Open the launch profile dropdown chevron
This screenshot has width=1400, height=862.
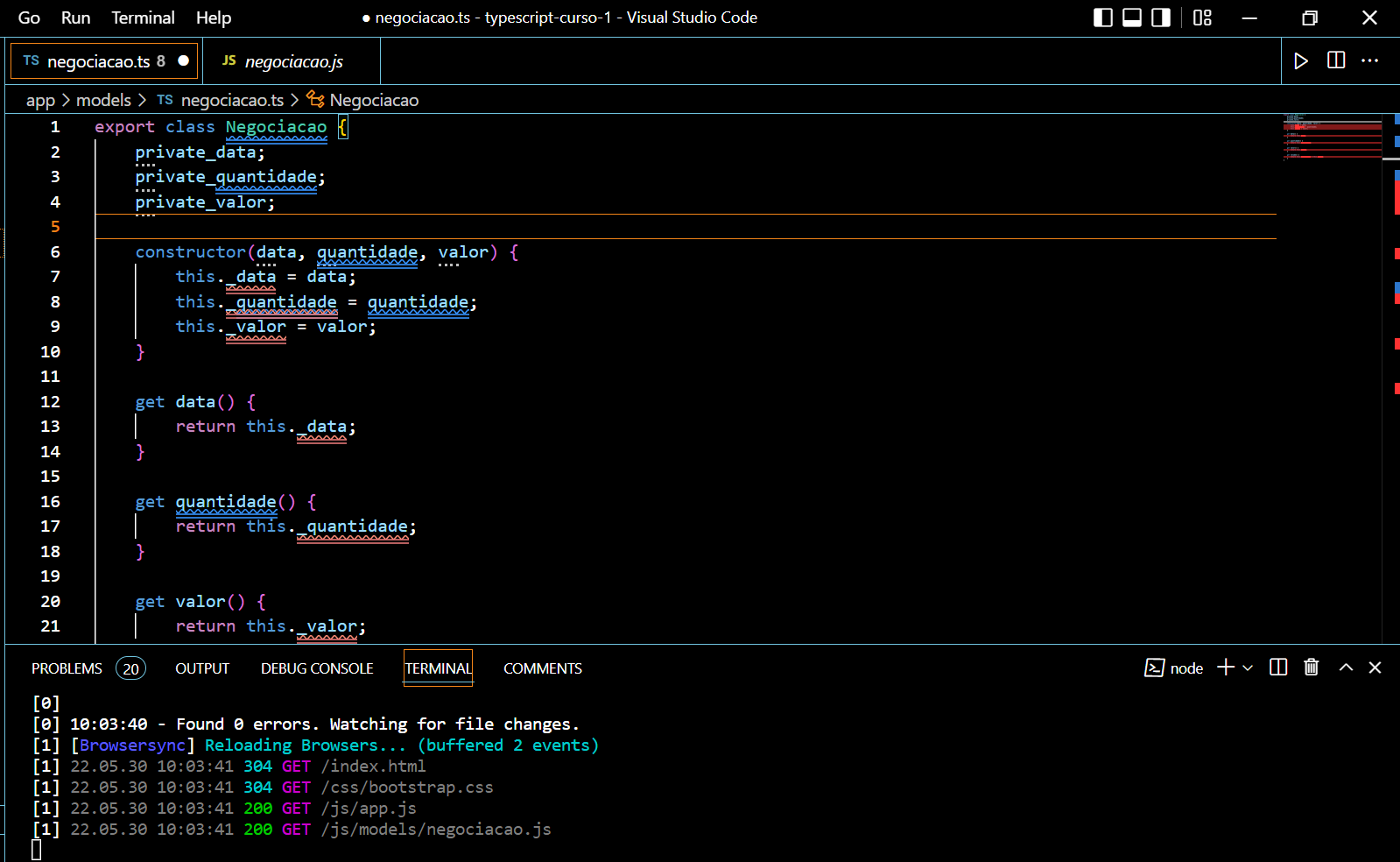pos(1248,668)
